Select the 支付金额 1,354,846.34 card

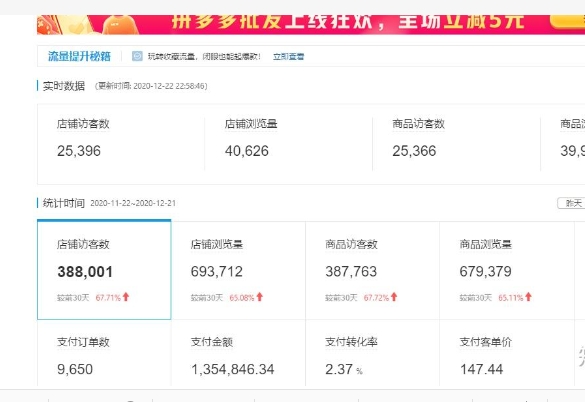(238, 353)
